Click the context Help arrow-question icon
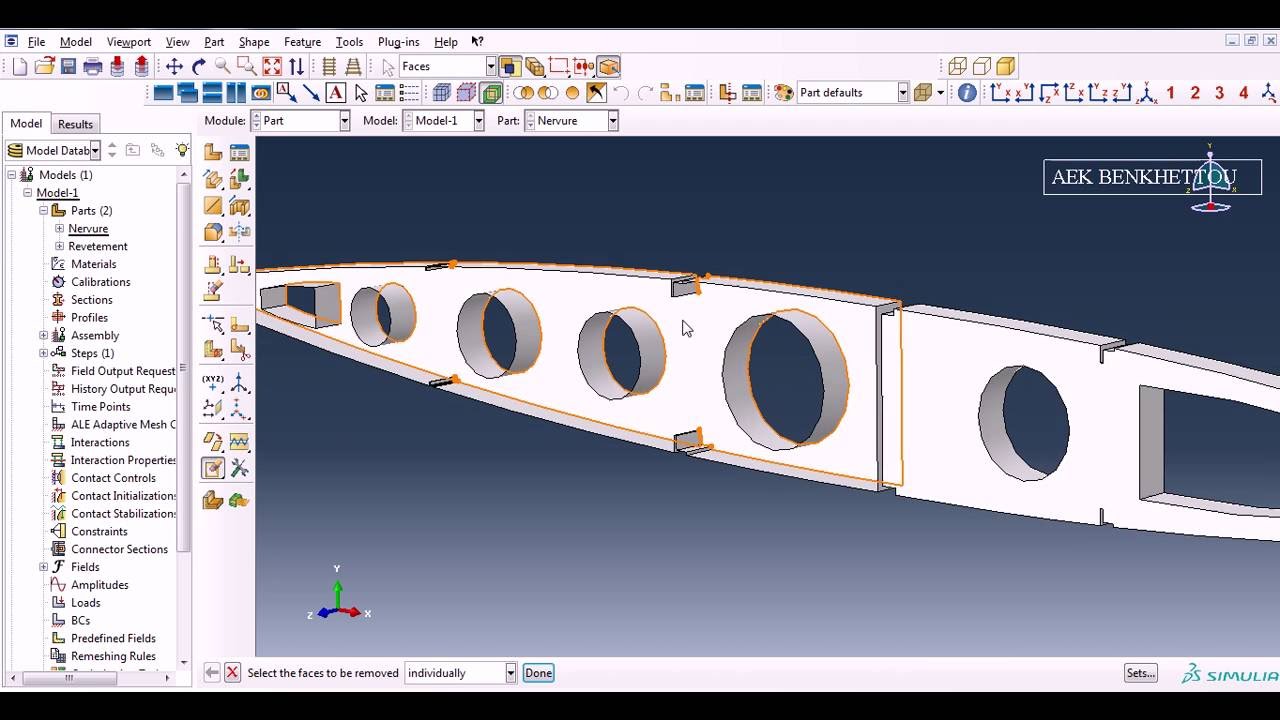This screenshot has width=1280, height=720. (477, 42)
